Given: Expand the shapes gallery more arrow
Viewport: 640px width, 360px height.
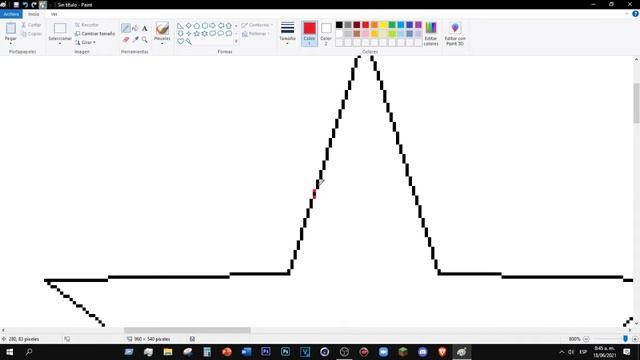Looking at the screenshot, I should point(236,41).
